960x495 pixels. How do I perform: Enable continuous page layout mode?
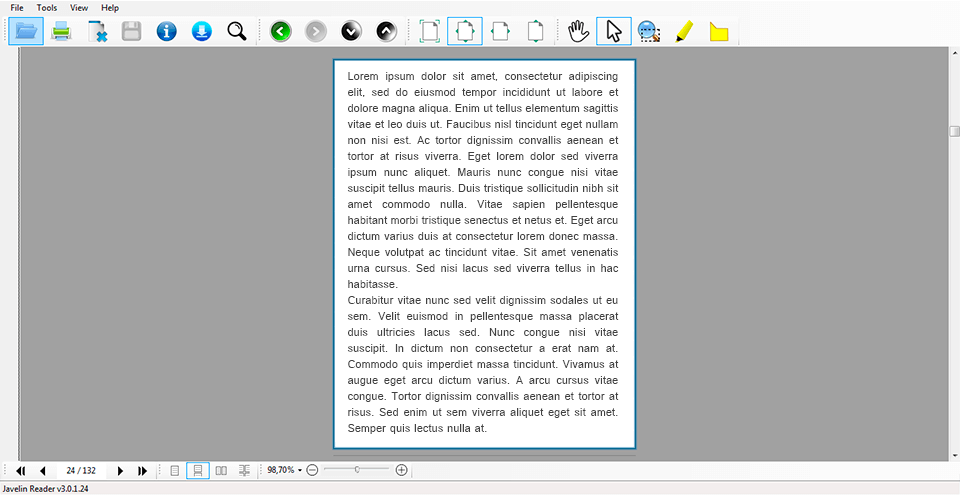click(198, 470)
